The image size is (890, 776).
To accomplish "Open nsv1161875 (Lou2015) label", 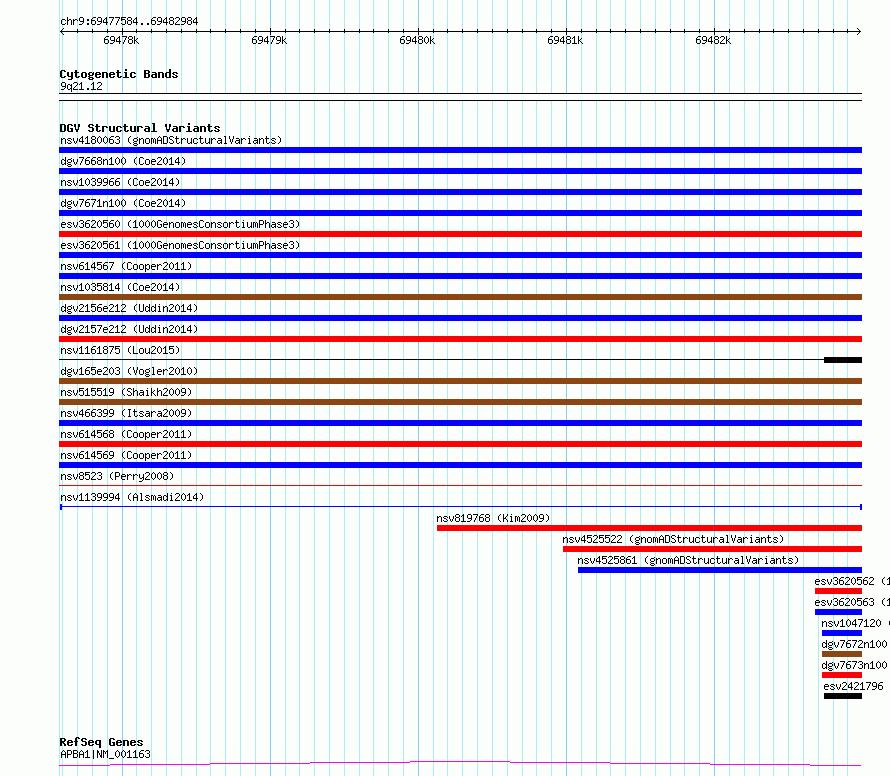I will pyautogui.click(x=120, y=350).
